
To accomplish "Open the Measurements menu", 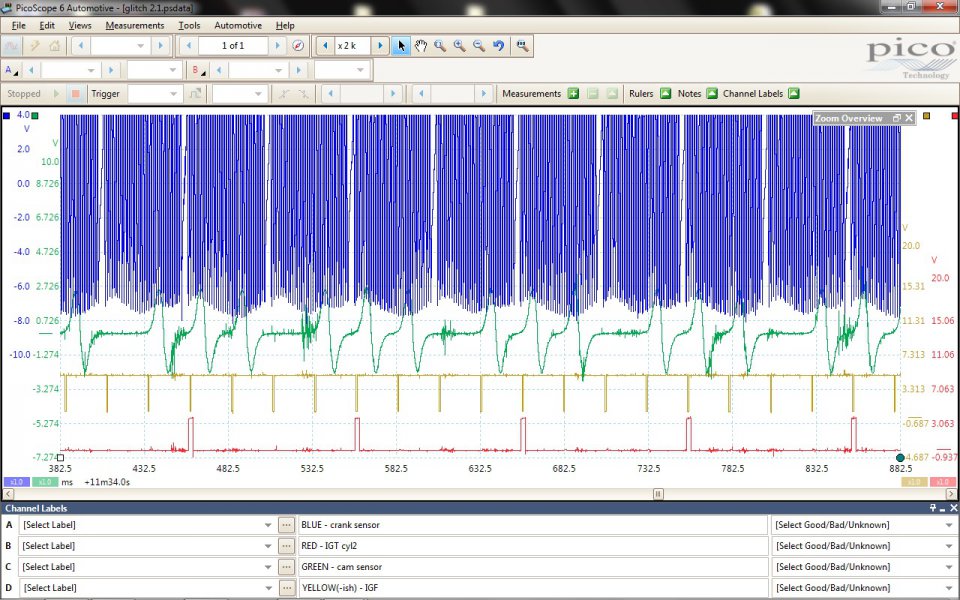I will (135, 25).
